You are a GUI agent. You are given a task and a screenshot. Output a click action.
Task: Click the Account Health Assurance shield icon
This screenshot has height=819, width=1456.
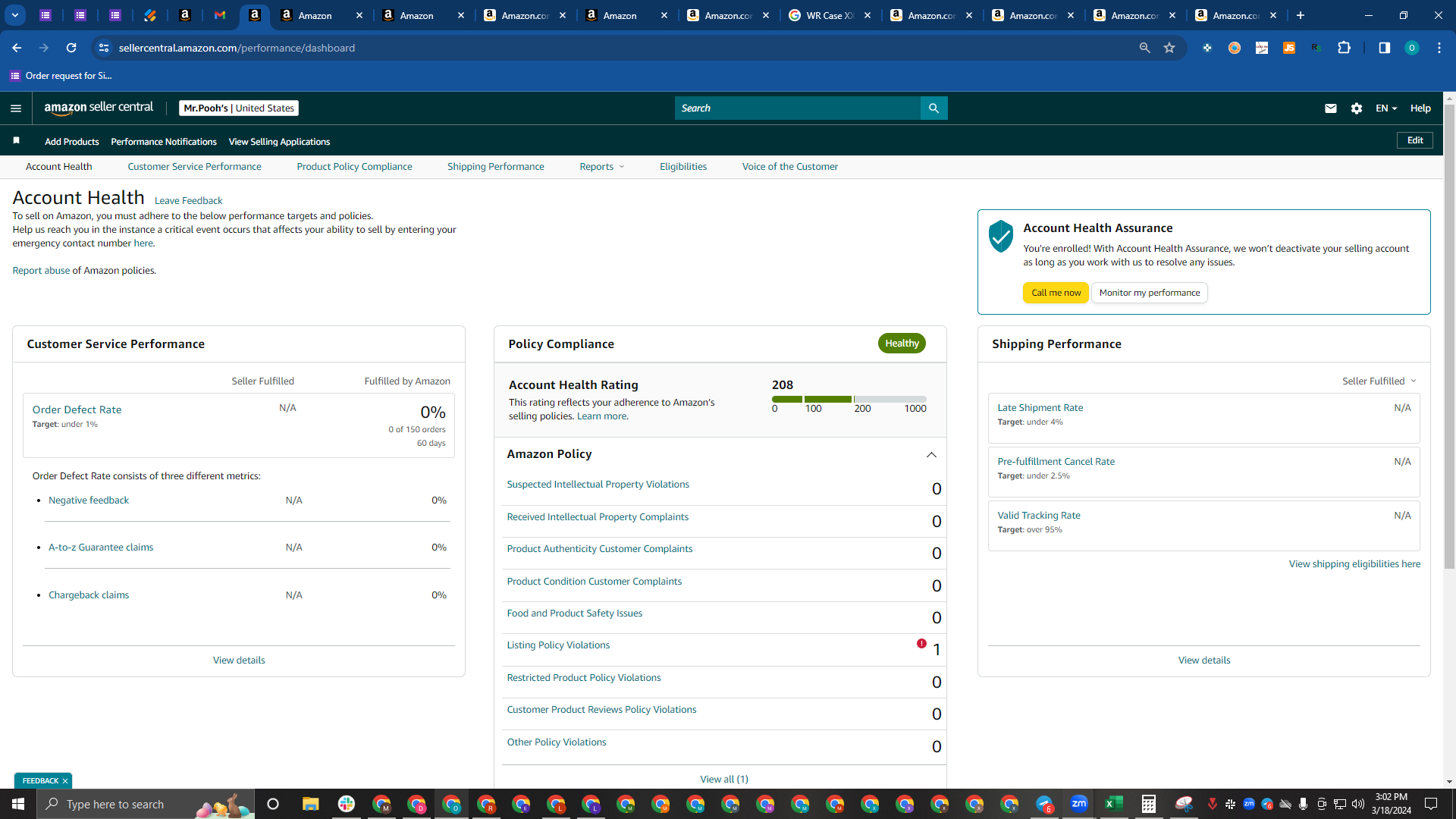(x=1001, y=236)
